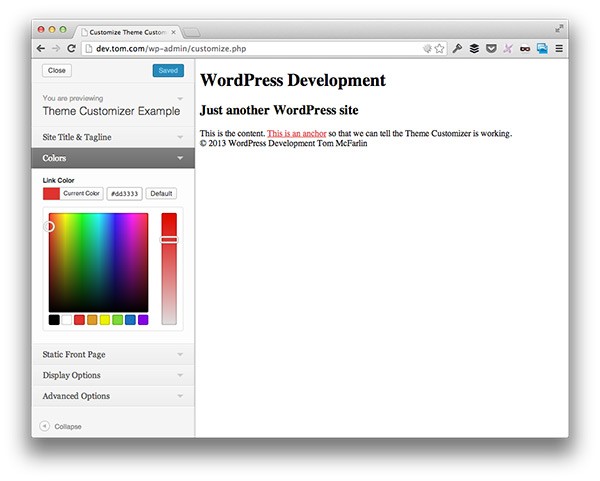Click the red saturation vertical slider handle
Image resolution: width=600 pixels, height=481 pixels.
click(169, 240)
